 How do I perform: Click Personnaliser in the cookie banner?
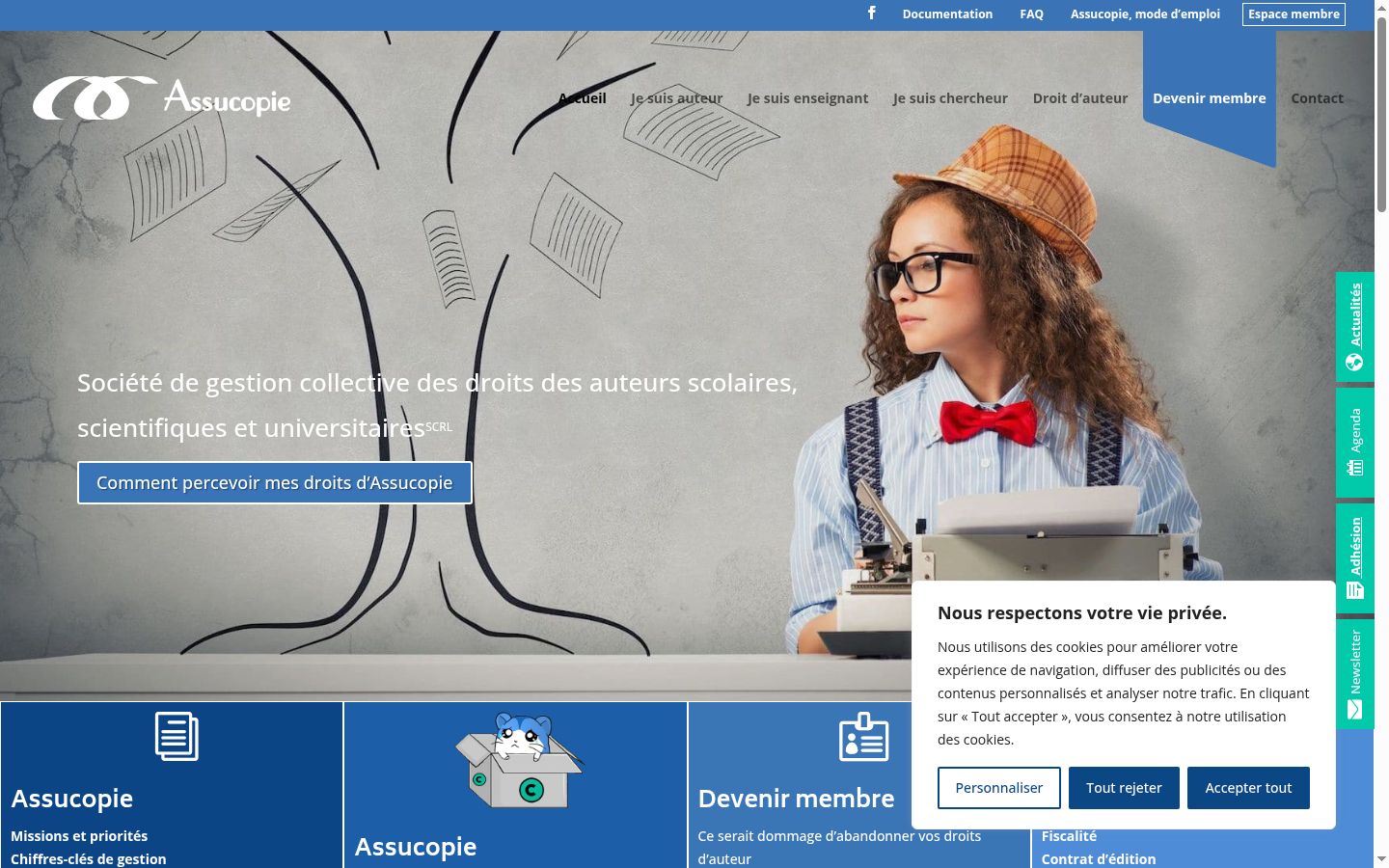click(x=999, y=788)
